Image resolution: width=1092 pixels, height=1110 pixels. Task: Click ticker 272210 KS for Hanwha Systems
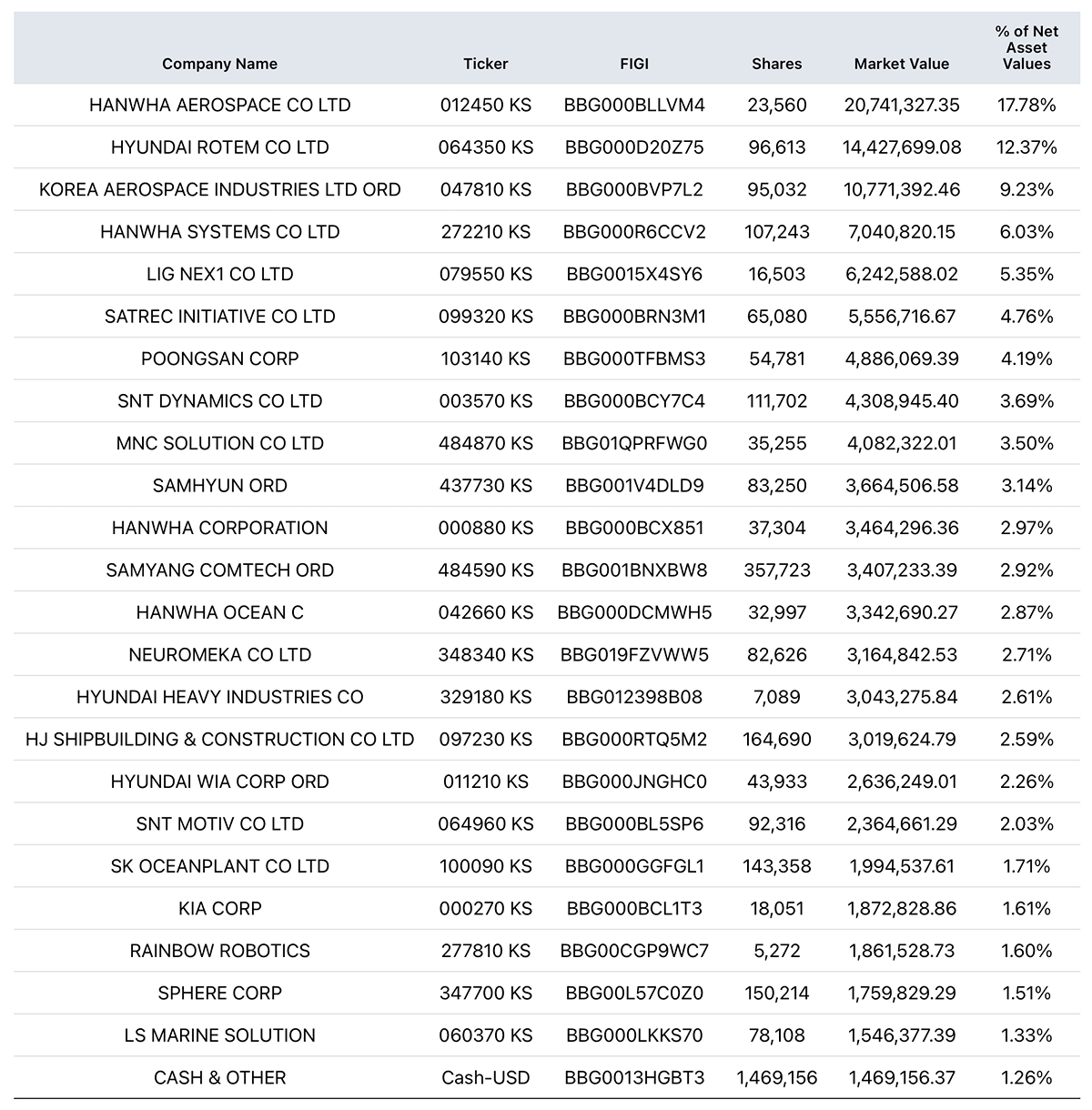point(485,232)
